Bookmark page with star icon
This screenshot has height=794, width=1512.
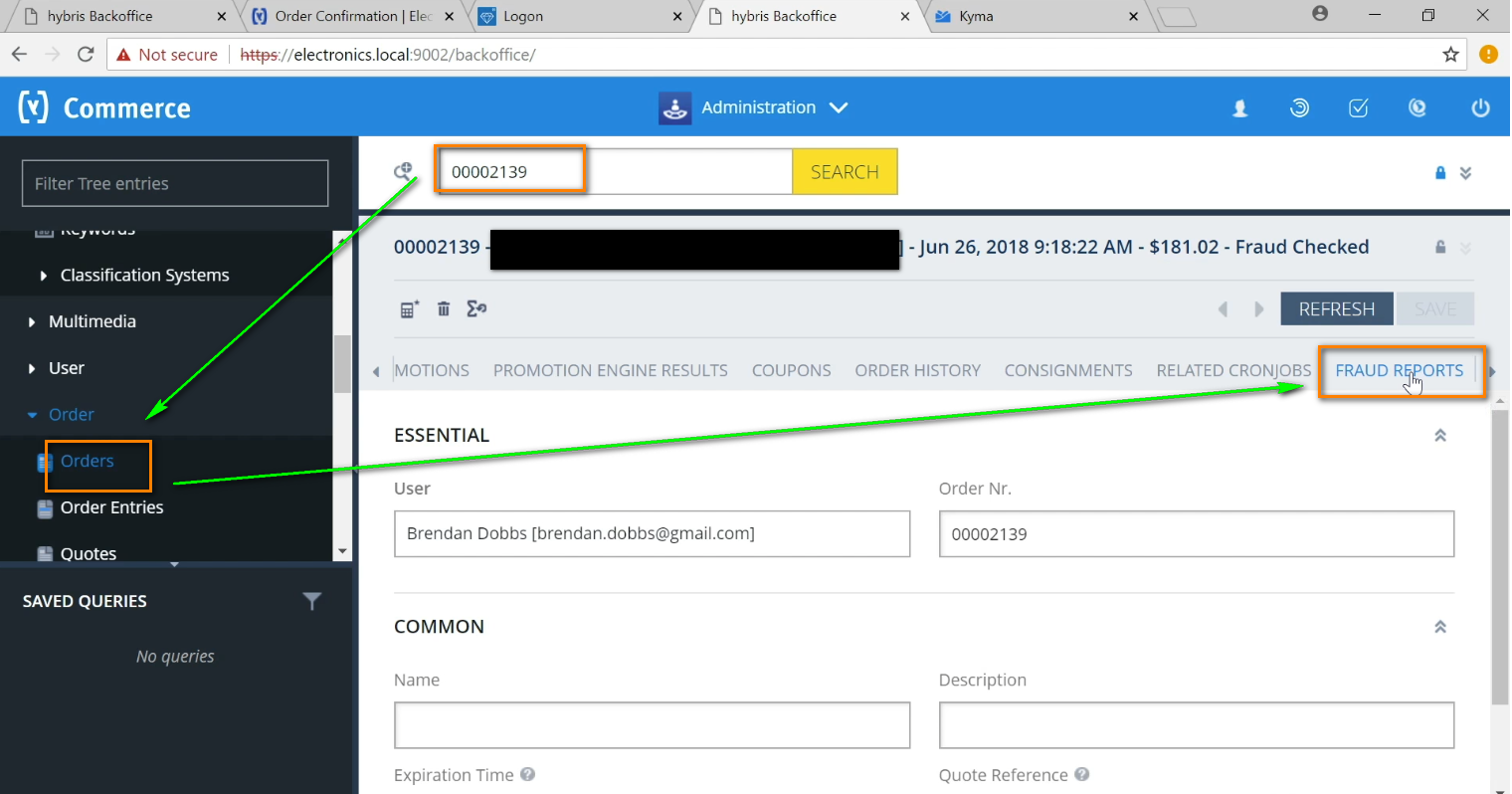(1451, 55)
